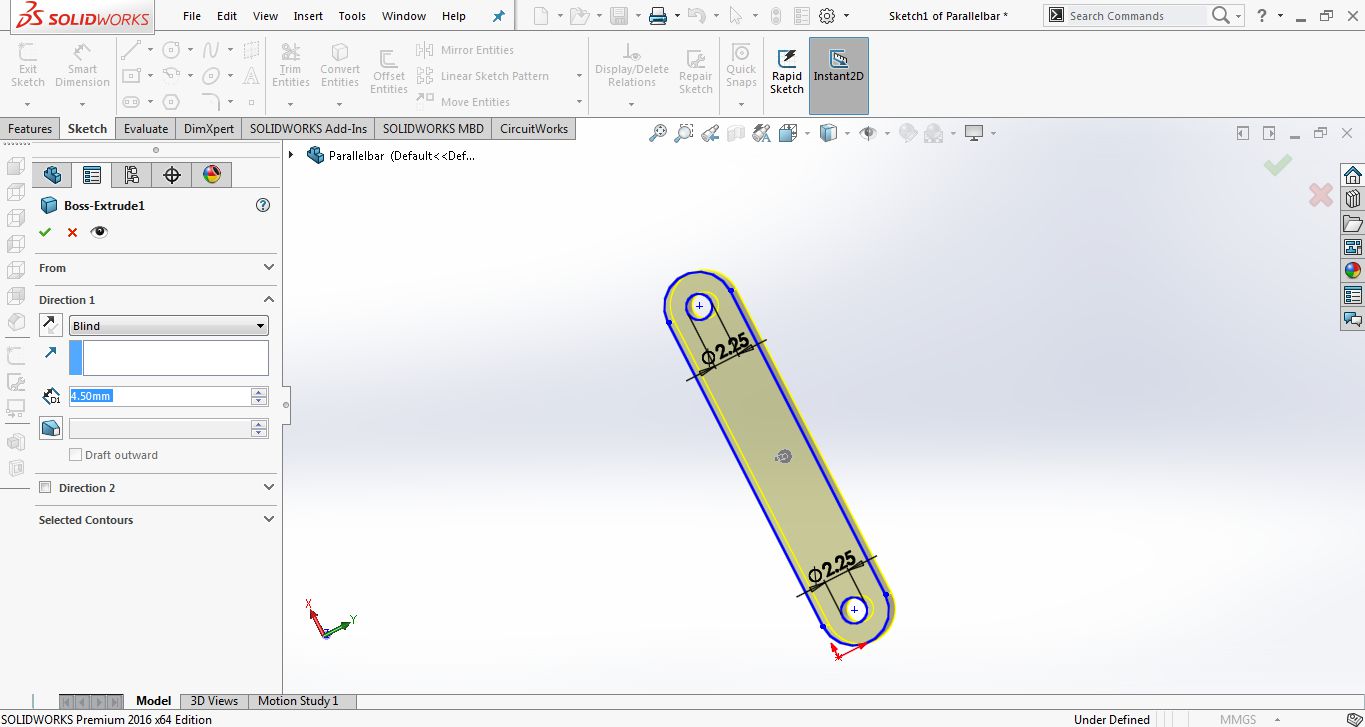Switch to the Evaluate tab
Image resolution: width=1365 pixels, height=727 pixels.
pyautogui.click(x=146, y=128)
